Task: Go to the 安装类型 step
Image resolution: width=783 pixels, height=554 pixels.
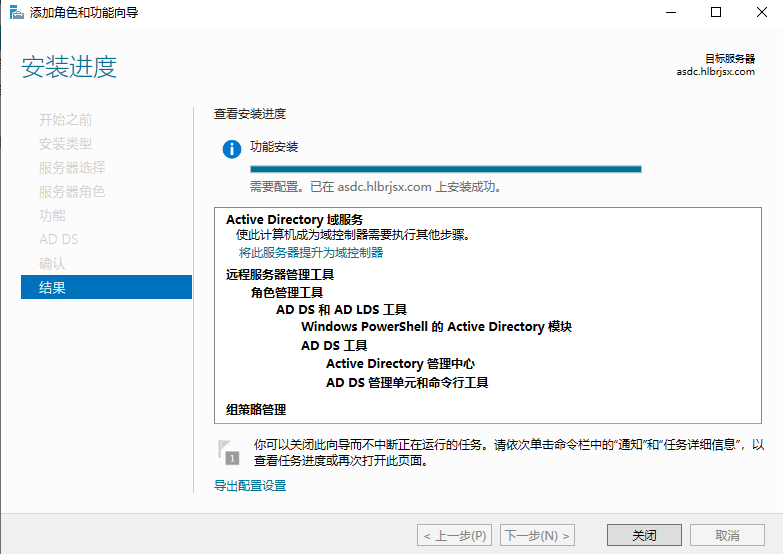Action: point(66,144)
